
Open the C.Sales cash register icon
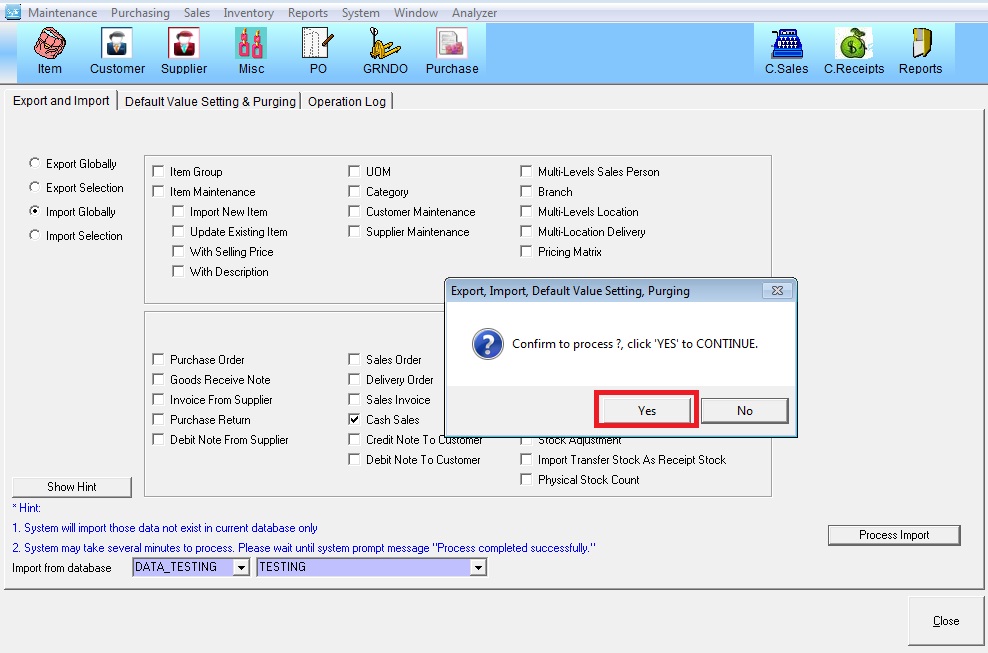click(x=786, y=51)
